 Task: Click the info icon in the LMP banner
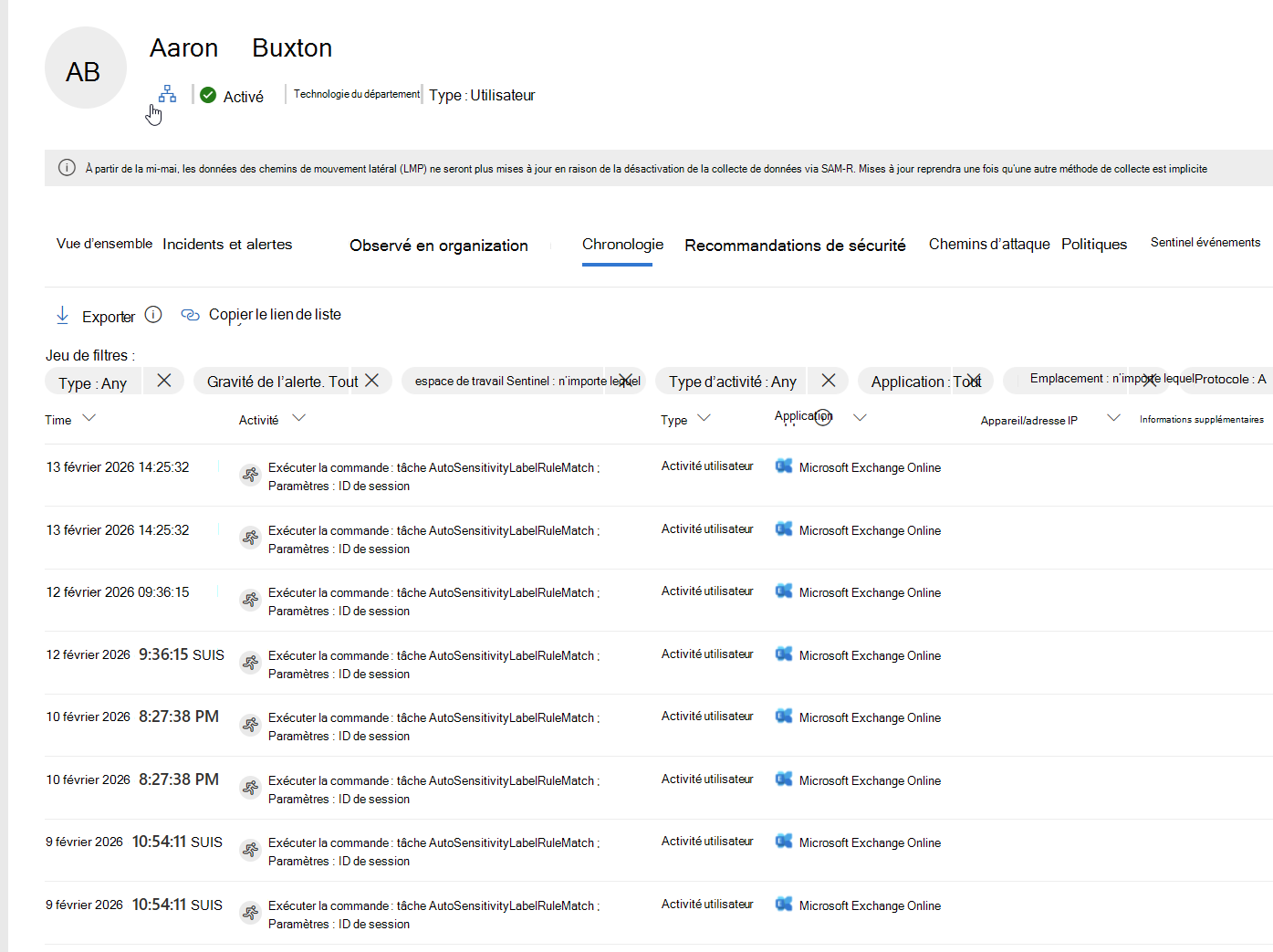67,168
